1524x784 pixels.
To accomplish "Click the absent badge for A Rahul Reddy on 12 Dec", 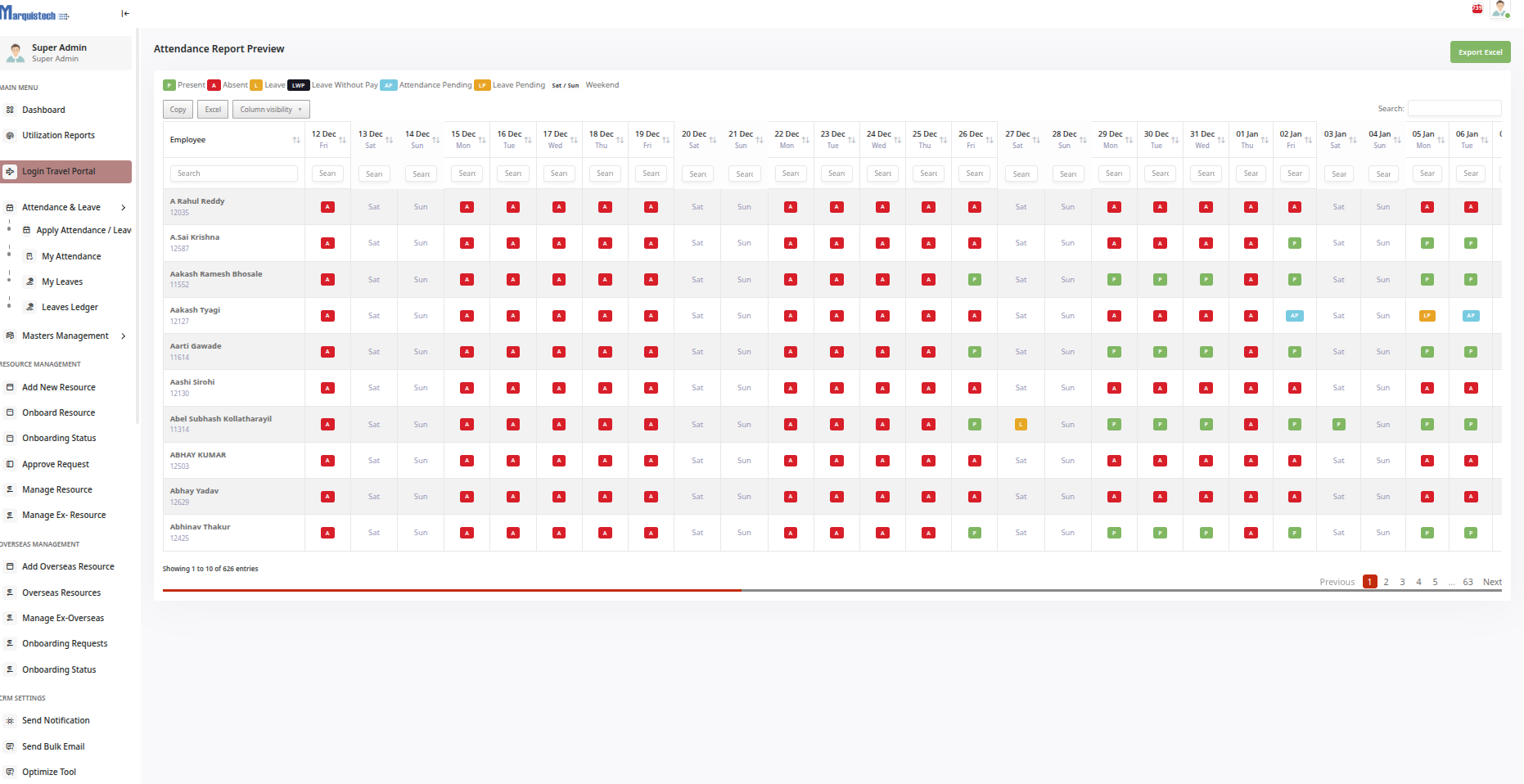I will pos(327,207).
